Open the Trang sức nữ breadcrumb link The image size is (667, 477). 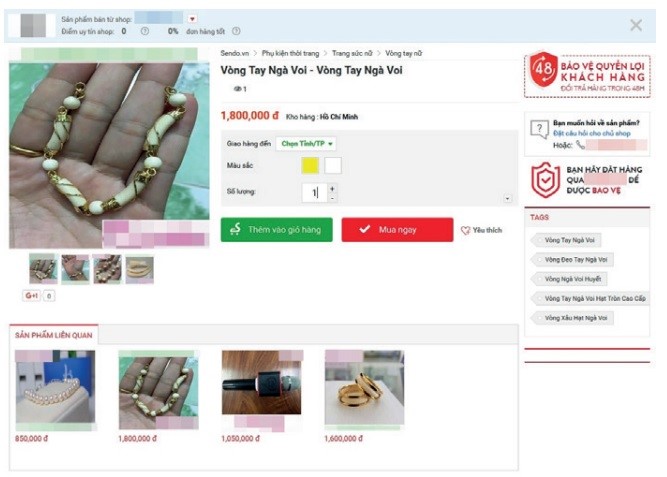(352, 53)
